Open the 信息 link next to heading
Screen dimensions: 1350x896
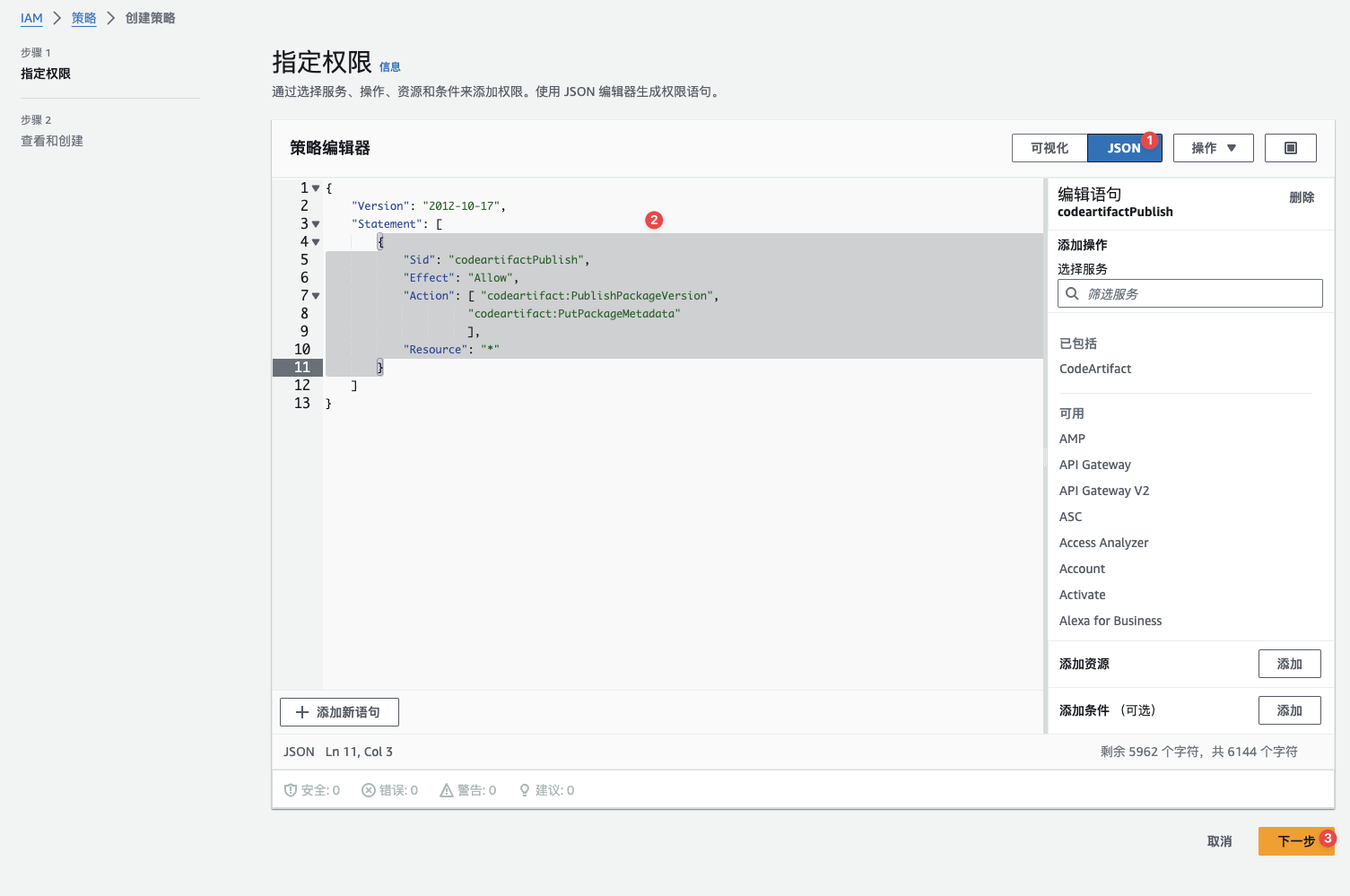point(390,67)
